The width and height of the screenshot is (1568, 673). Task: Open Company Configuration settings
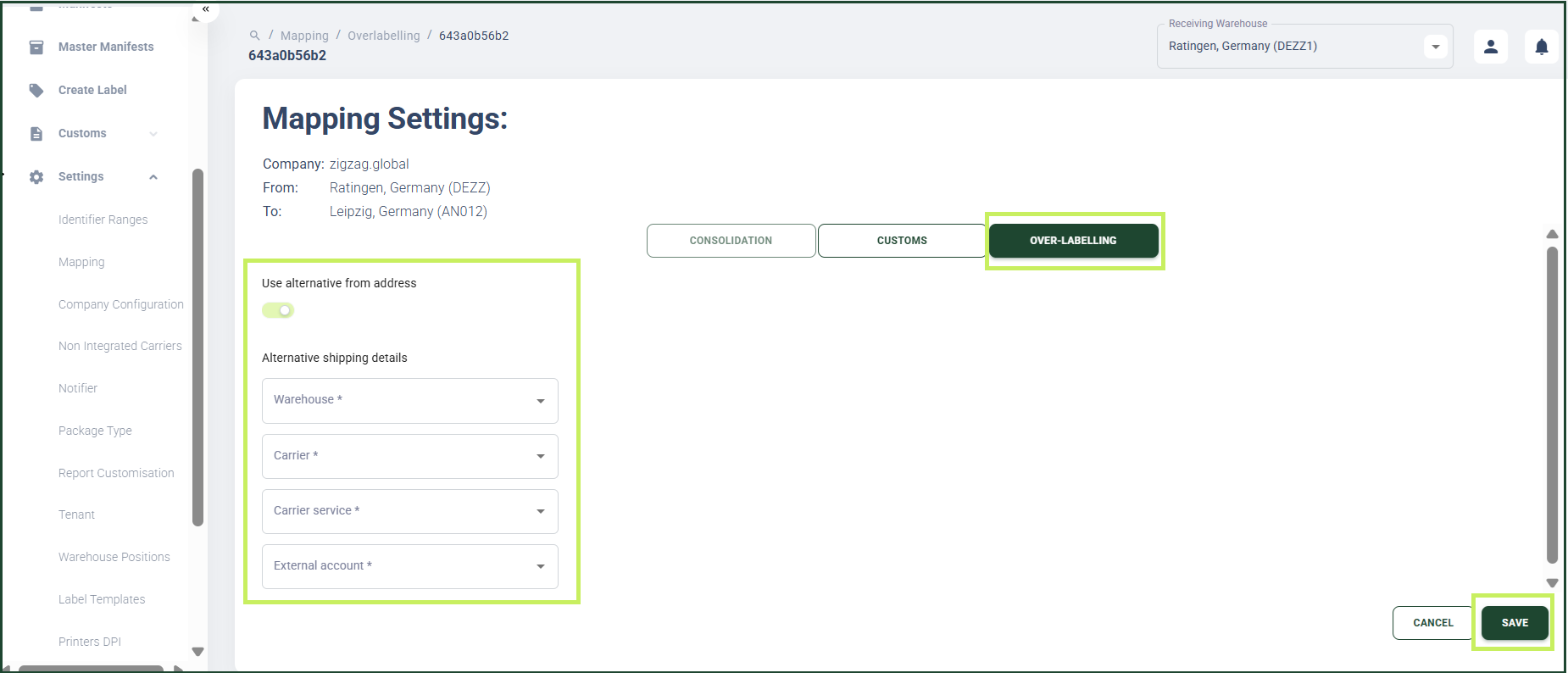coord(121,304)
